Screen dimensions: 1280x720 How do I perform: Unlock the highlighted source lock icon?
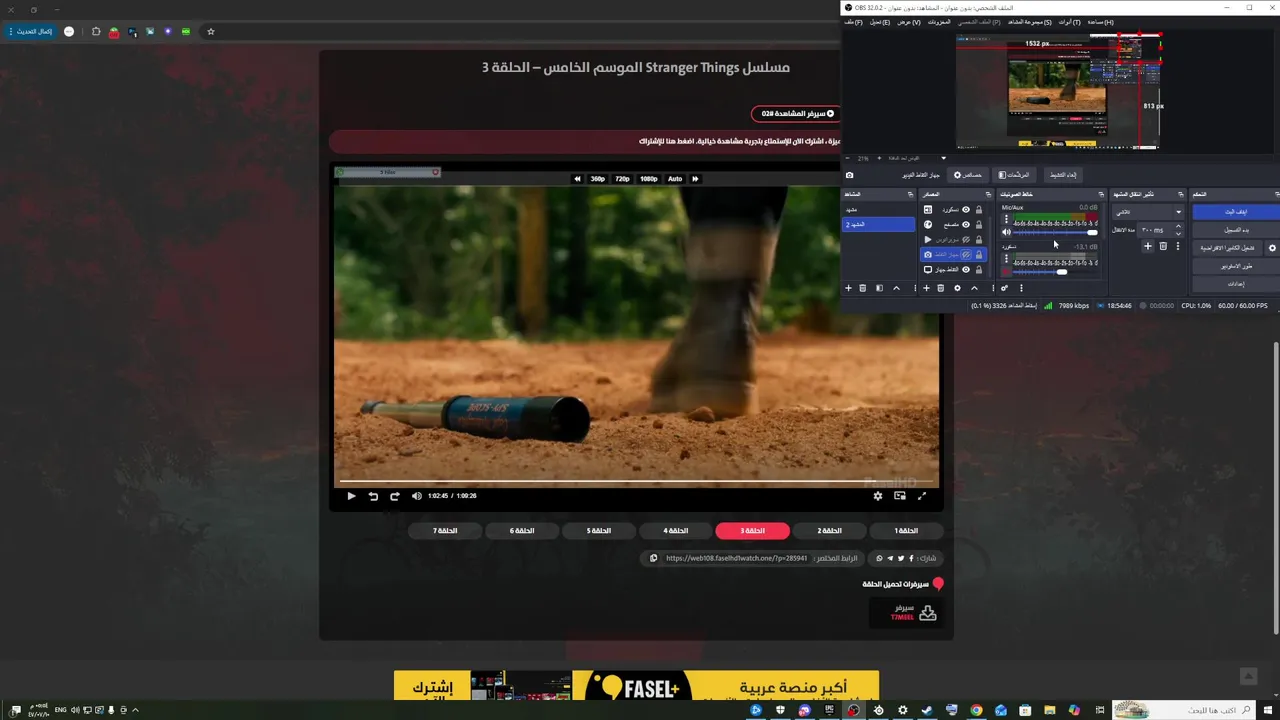click(979, 254)
